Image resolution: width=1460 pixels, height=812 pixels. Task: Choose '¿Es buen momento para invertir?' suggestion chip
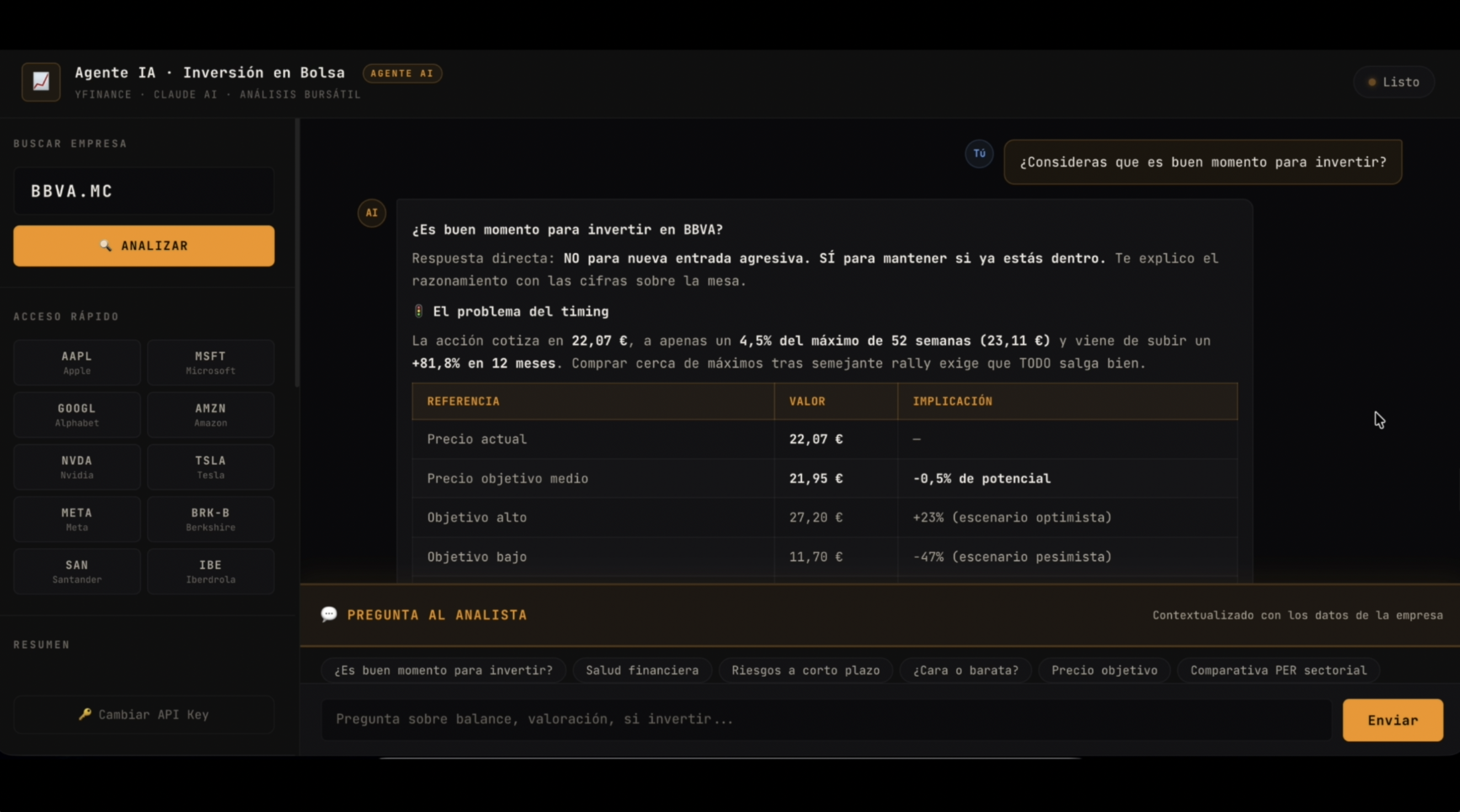click(443, 670)
